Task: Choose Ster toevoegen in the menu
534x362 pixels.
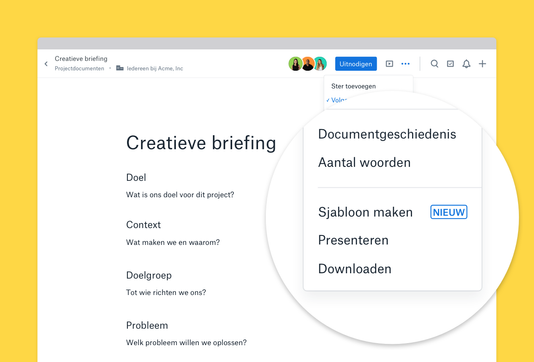Action: coord(354,86)
